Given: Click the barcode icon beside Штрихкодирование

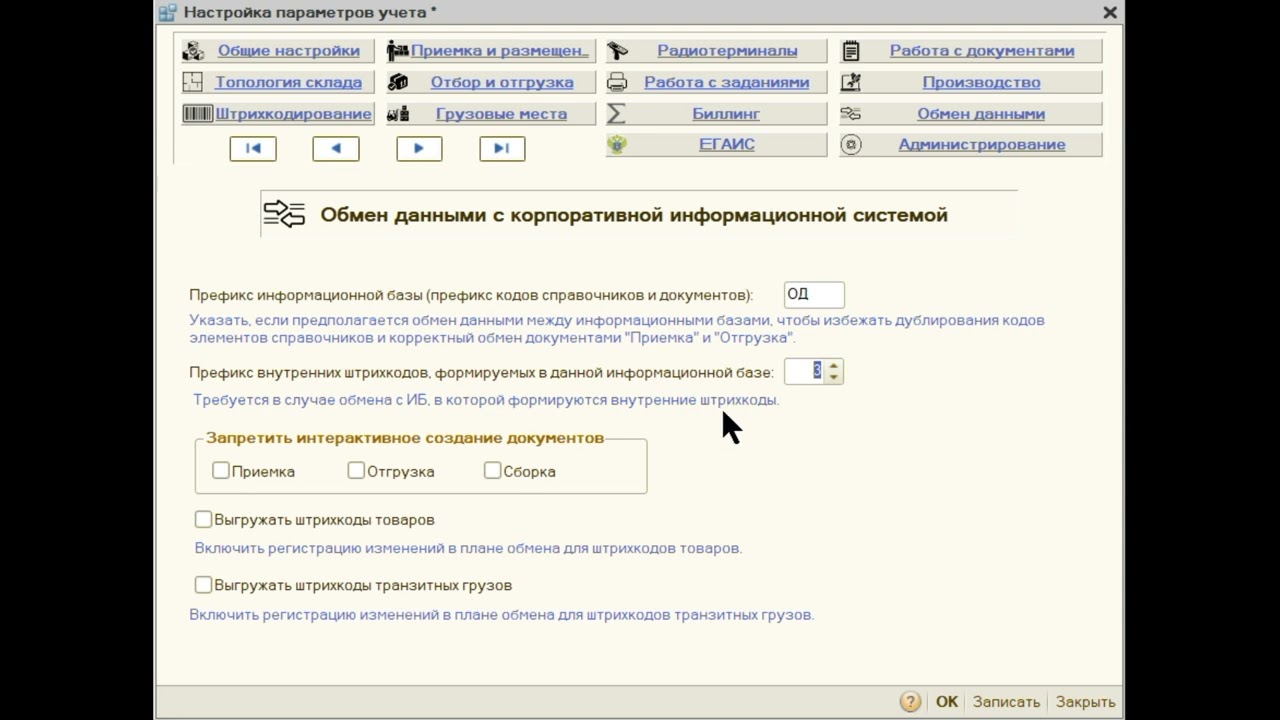Looking at the screenshot, I should click(198, 113).
